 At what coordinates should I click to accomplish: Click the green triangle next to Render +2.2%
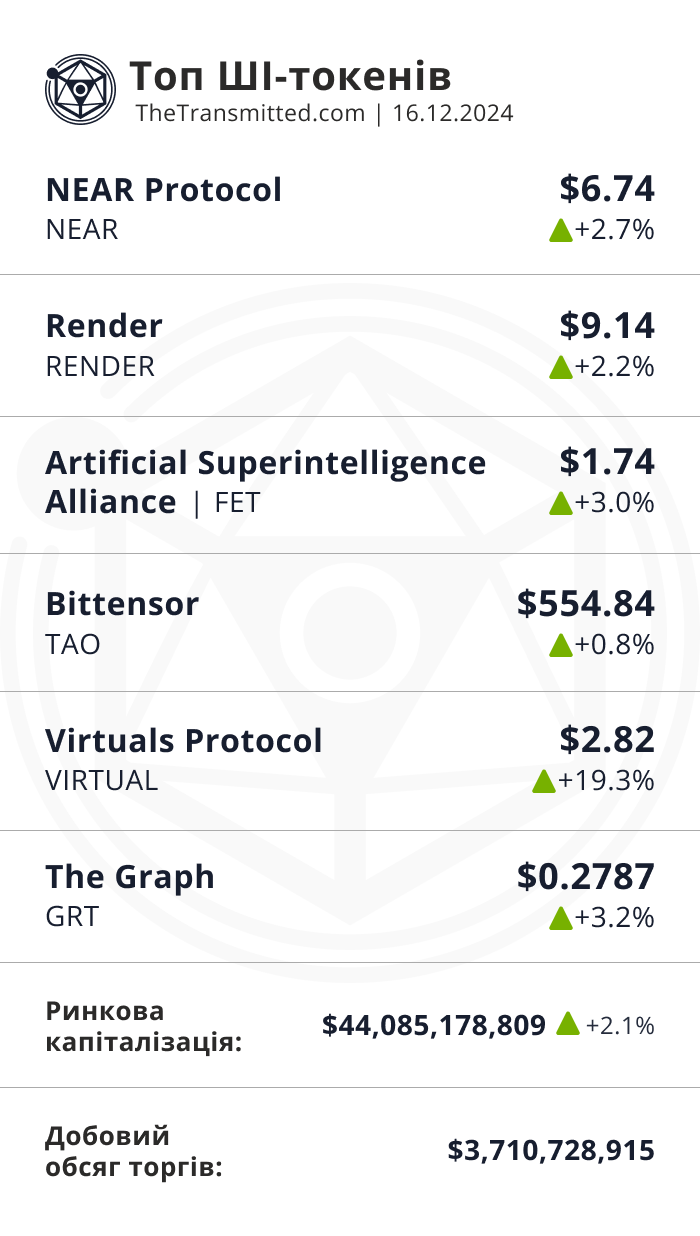(560, 368)
